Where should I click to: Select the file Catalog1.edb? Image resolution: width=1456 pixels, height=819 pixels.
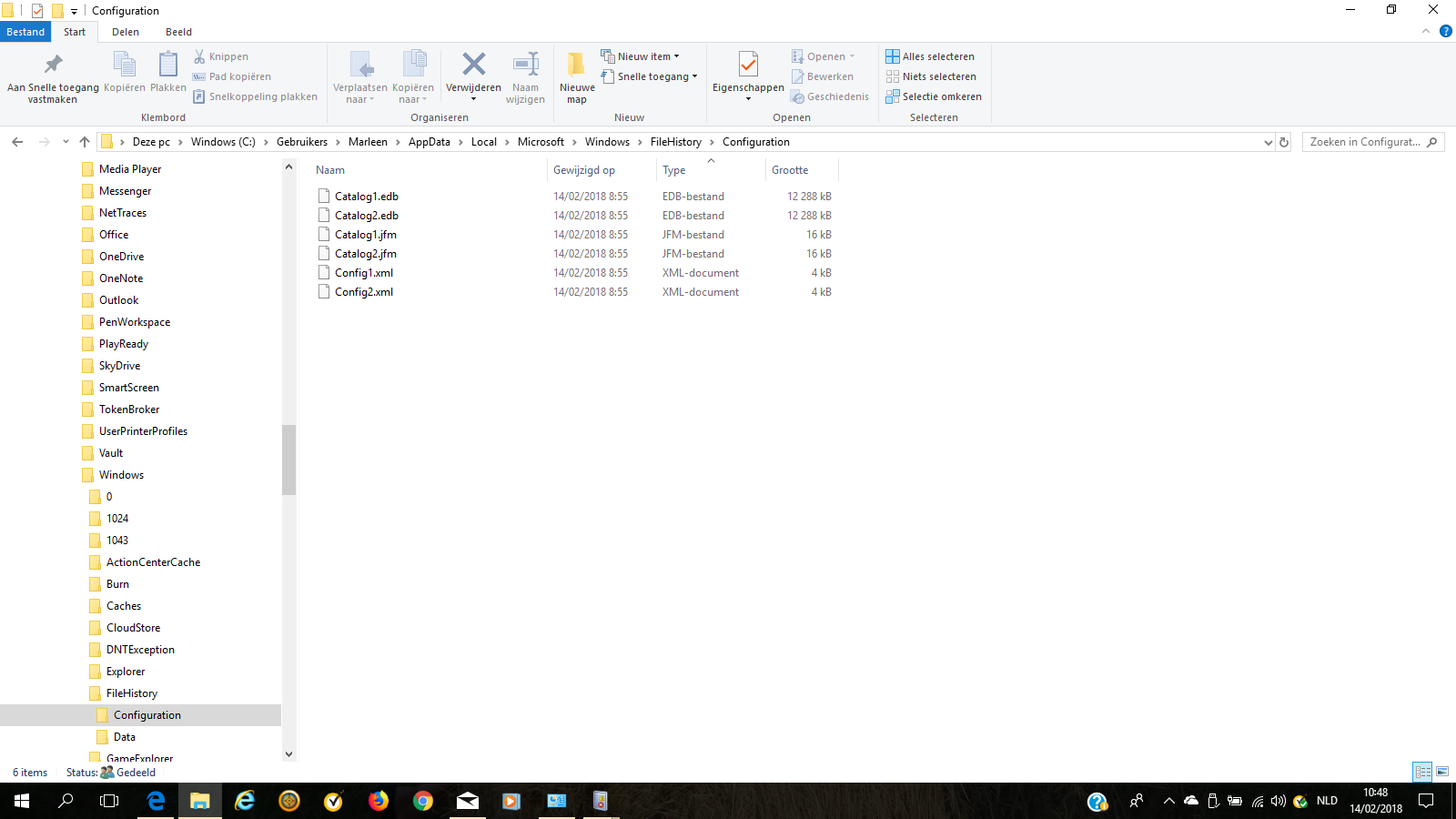coord(367,197)
